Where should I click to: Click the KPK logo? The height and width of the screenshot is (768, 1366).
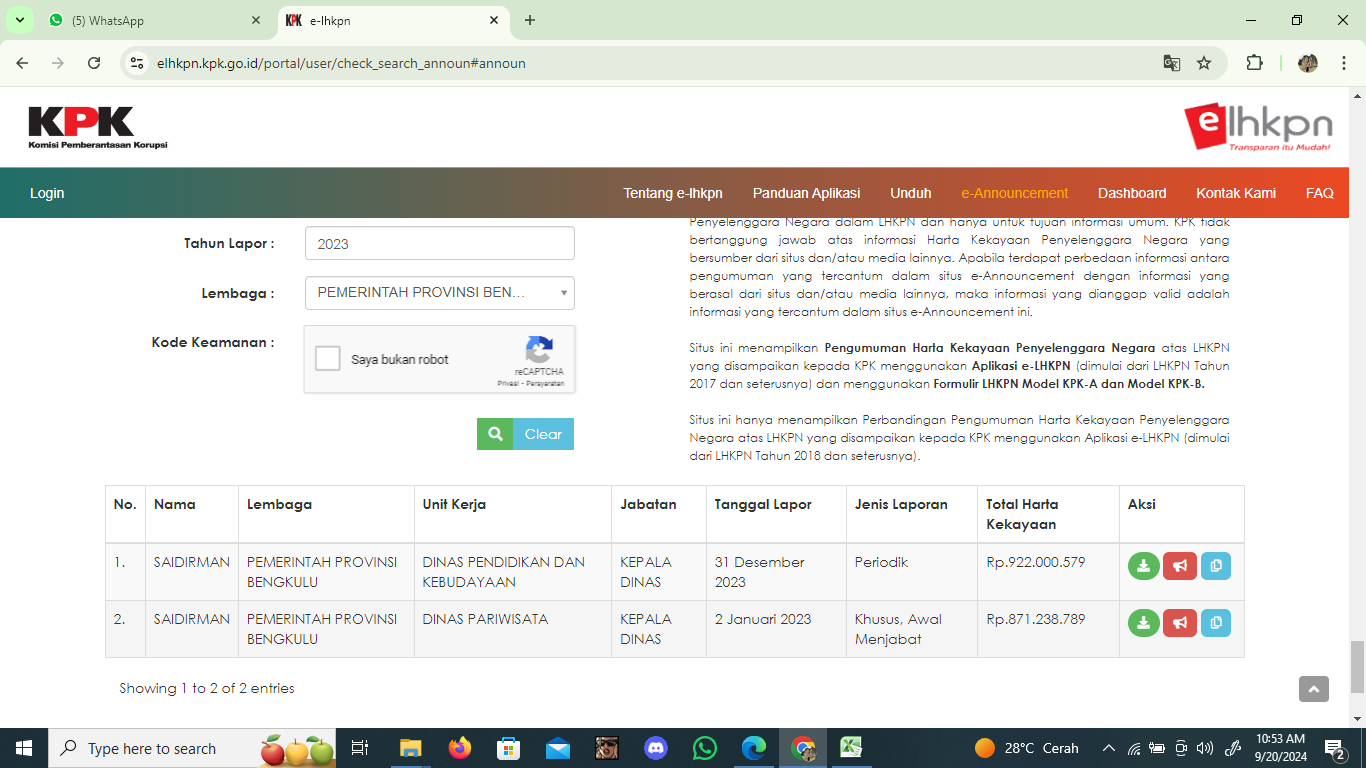[x=97, y=128]
